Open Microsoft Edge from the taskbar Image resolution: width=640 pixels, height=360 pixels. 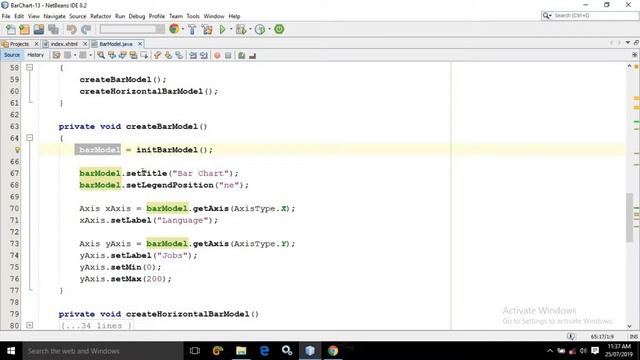tap(264, 351)
